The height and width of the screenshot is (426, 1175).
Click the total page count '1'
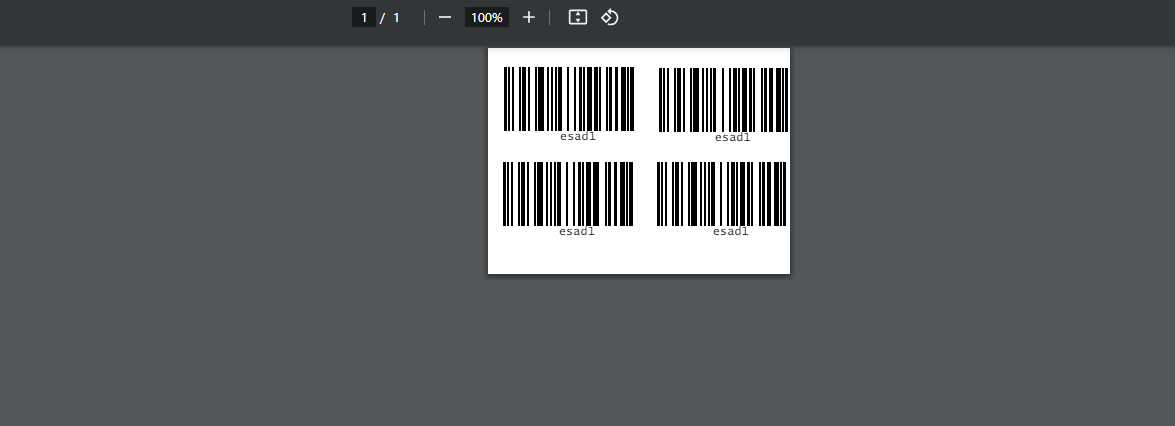point(396,17)
